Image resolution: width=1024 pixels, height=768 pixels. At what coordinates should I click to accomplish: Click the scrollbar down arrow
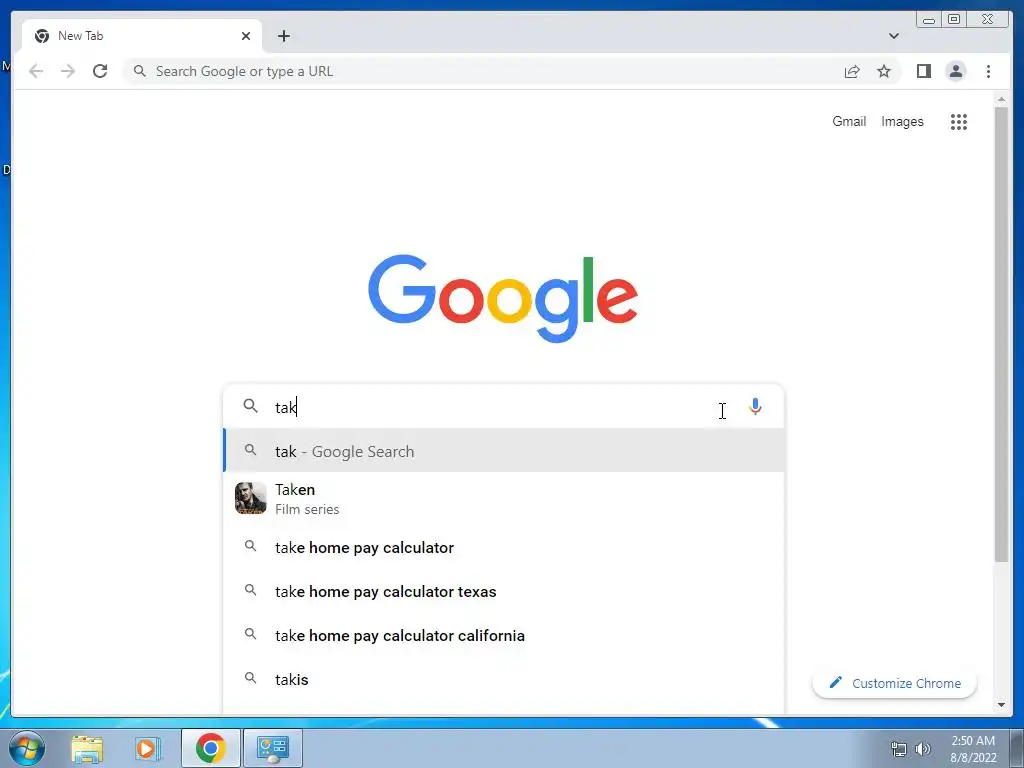click(1001, 705)
